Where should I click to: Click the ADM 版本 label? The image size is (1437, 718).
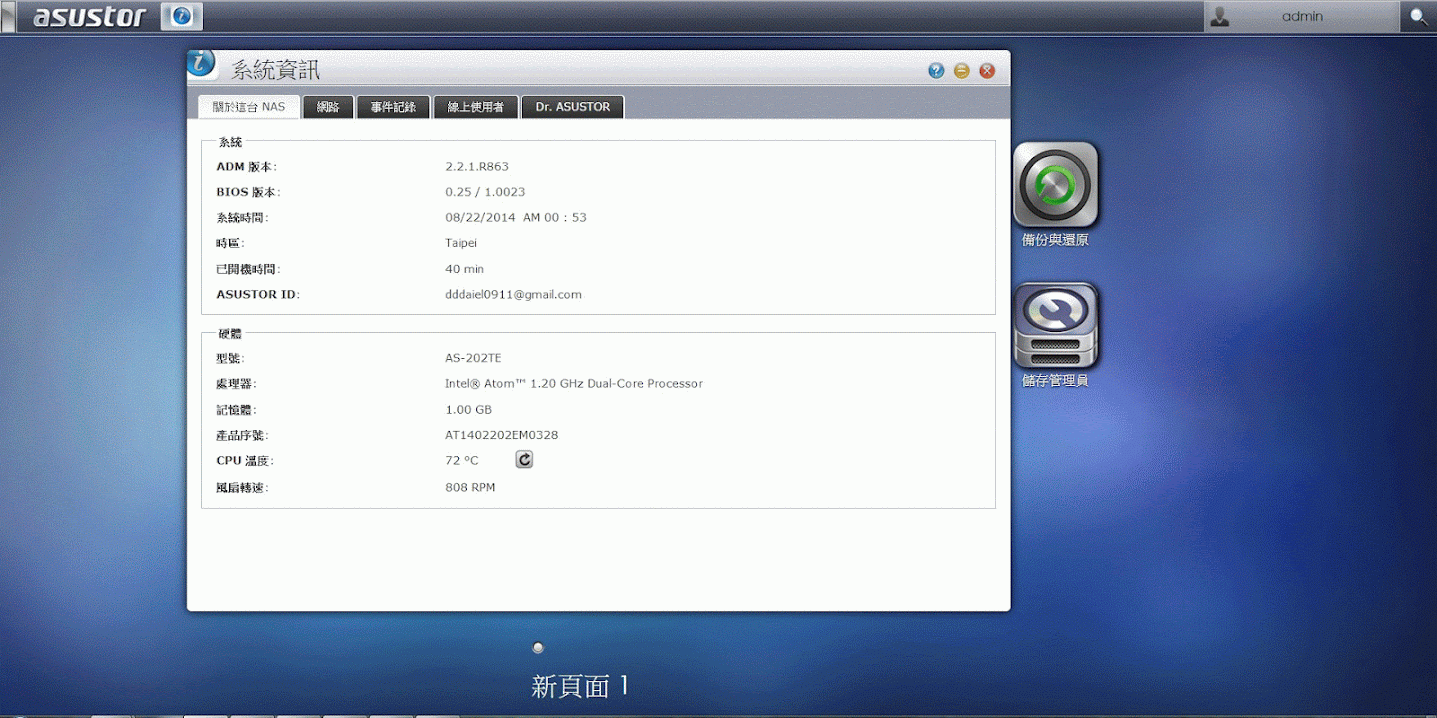(x=246, y=167)
